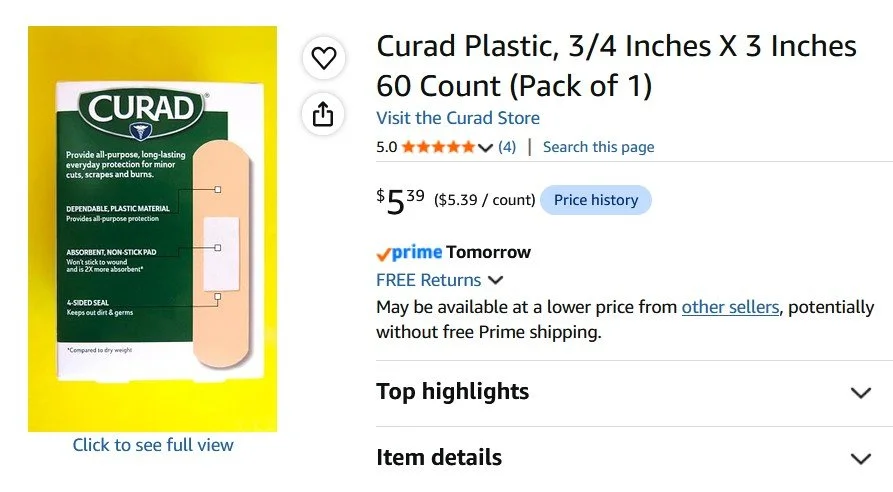
Task: Click the Item details heading
Action: coord(439,458)
